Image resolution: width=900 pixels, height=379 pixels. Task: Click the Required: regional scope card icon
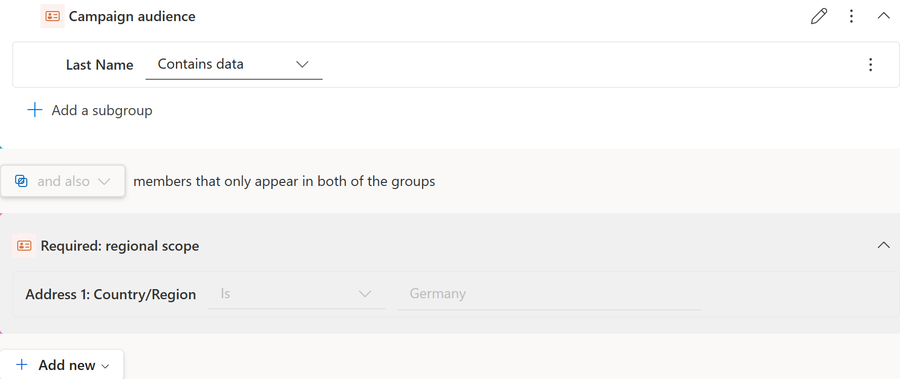[24, 246]
